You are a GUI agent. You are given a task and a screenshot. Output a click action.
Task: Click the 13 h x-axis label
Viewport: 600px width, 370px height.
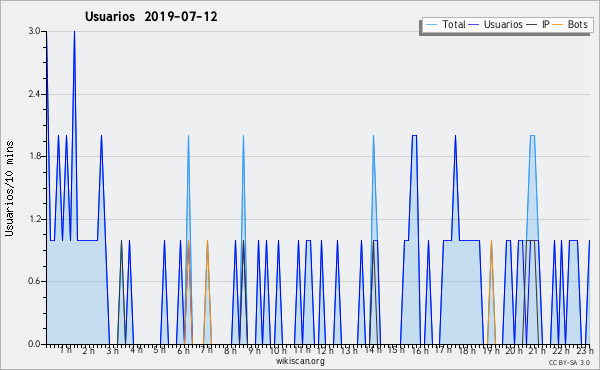click(x=349, y=351)
